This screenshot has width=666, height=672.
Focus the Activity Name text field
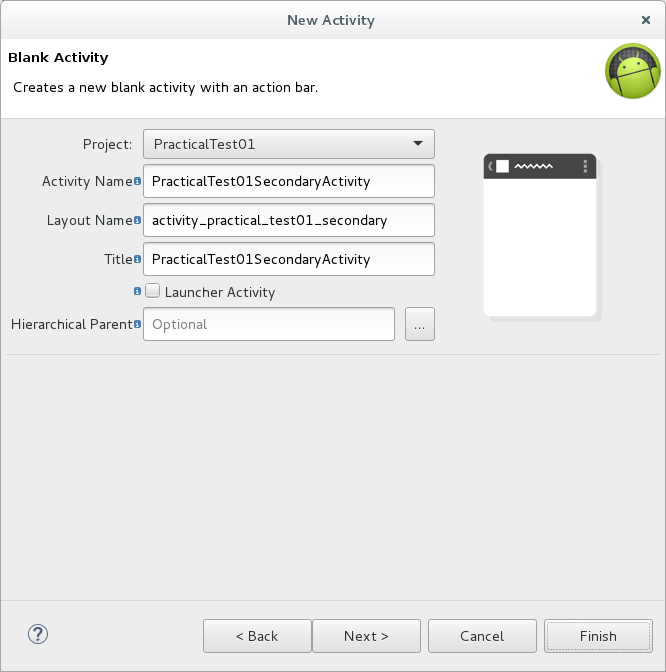pos(289,181)
